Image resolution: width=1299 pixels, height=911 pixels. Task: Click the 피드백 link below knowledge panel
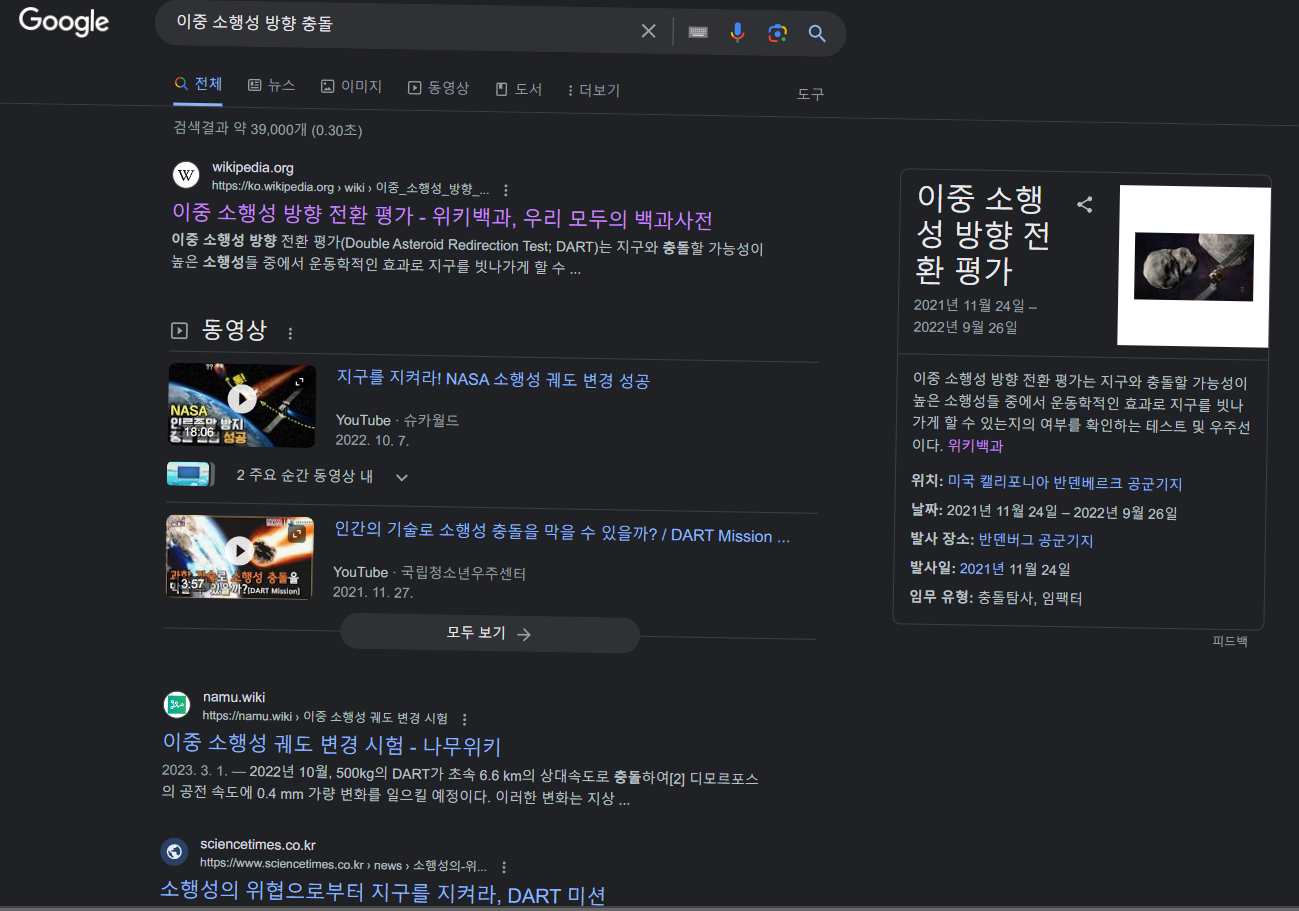click(x=1230, y=641)
